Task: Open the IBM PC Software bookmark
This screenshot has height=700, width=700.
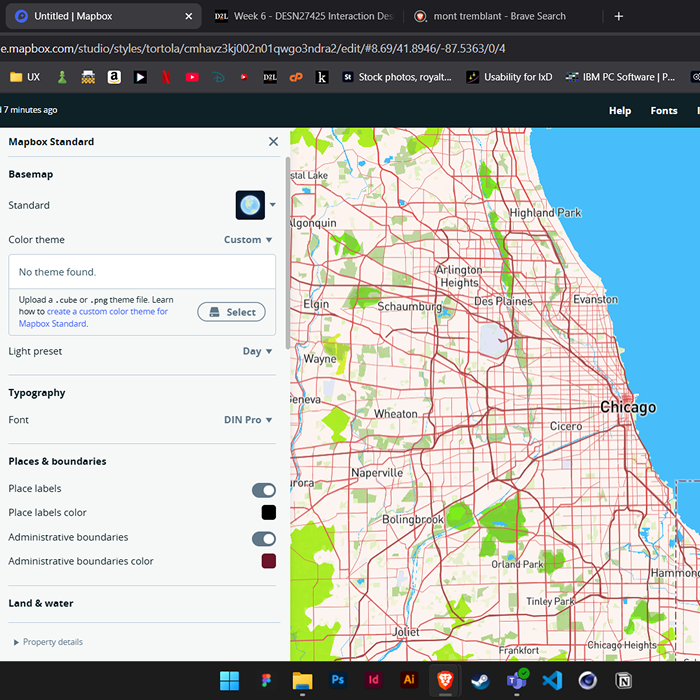Action: click(620, 77)
